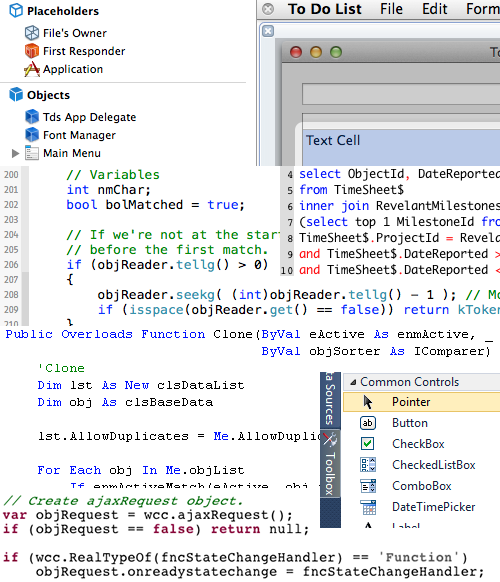
Task: Click the '// Variables' comment
Action: pos(113,174)
